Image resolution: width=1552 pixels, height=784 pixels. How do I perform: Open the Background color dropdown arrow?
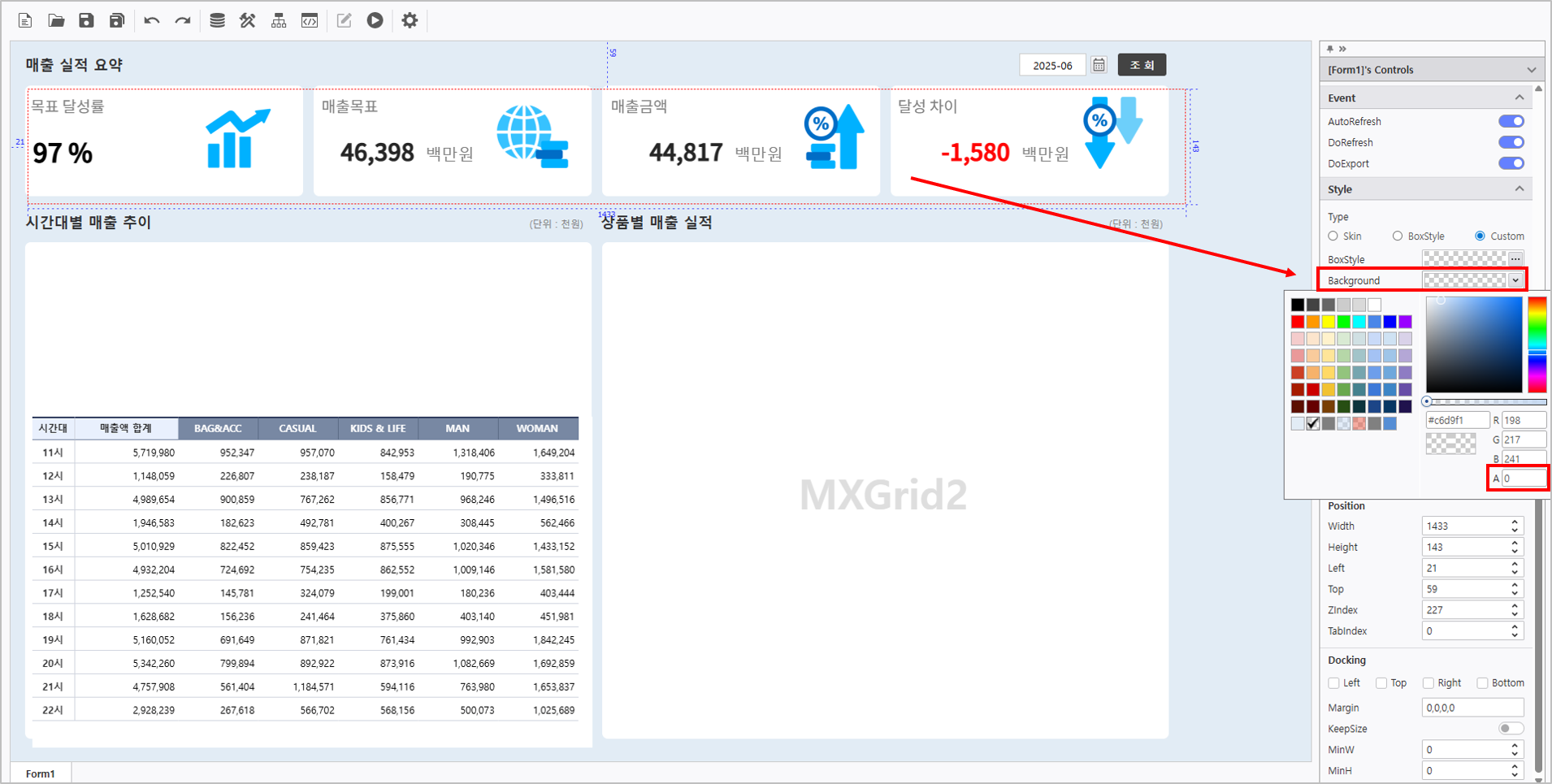point(1515,280)
